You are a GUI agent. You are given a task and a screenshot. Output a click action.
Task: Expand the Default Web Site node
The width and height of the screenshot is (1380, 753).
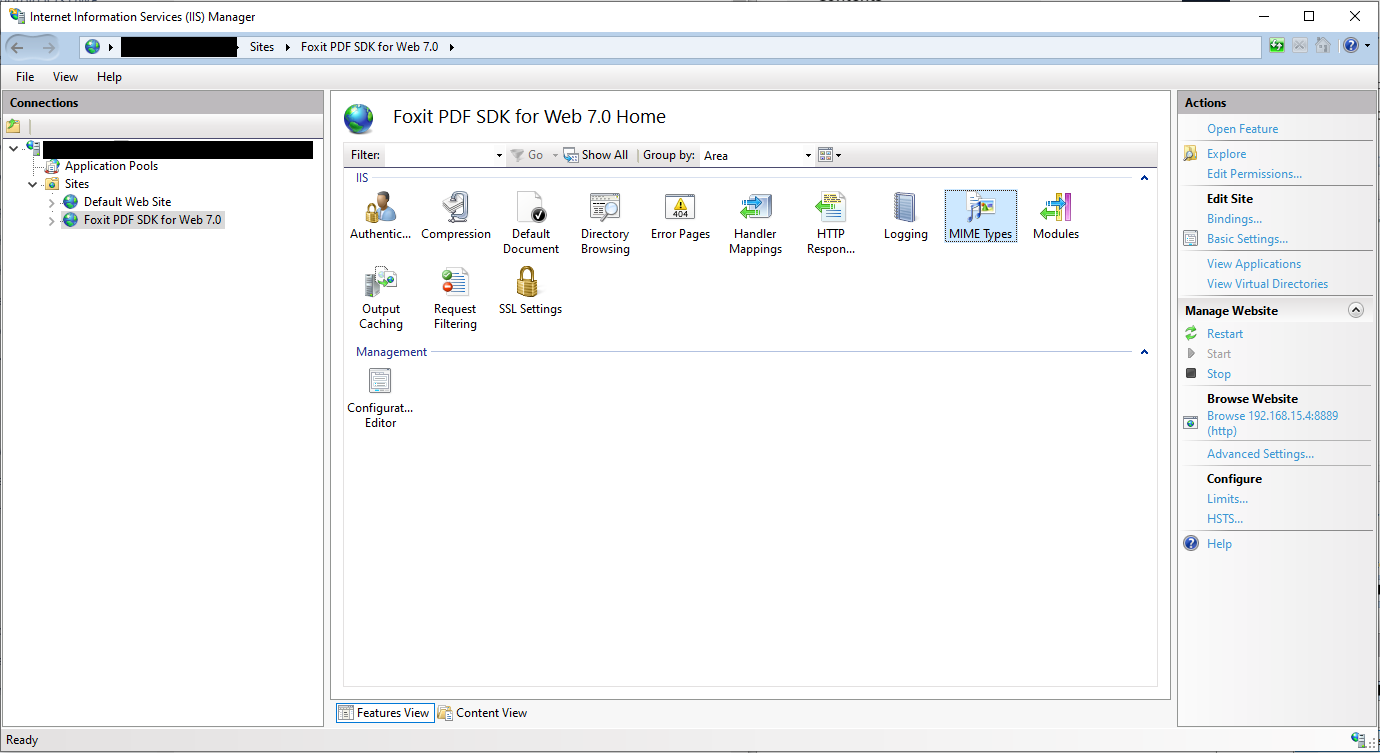(x=52, y=203)
